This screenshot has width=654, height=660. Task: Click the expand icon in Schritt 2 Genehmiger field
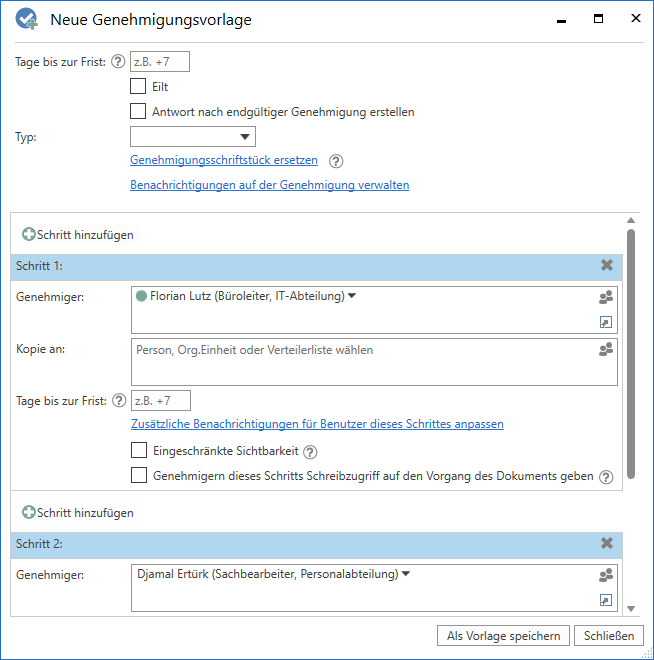(605, 600)
